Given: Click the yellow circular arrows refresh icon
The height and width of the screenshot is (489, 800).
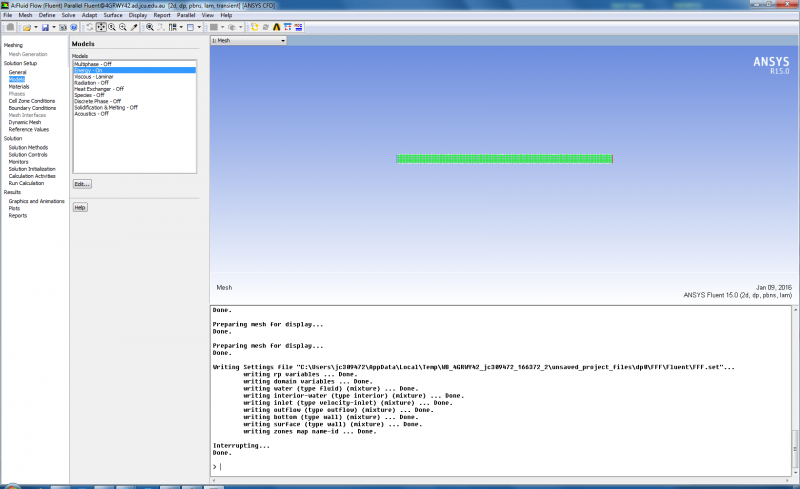Looking at the screenshot, I should 255,27.
